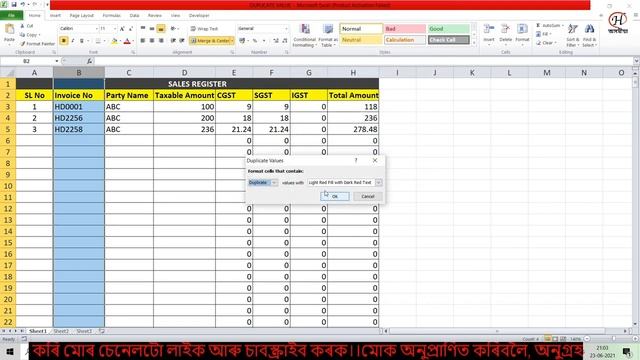The image size is (640, 360).
Task: Open the Light Red Fill format dropdown
Action: [378, 182]
